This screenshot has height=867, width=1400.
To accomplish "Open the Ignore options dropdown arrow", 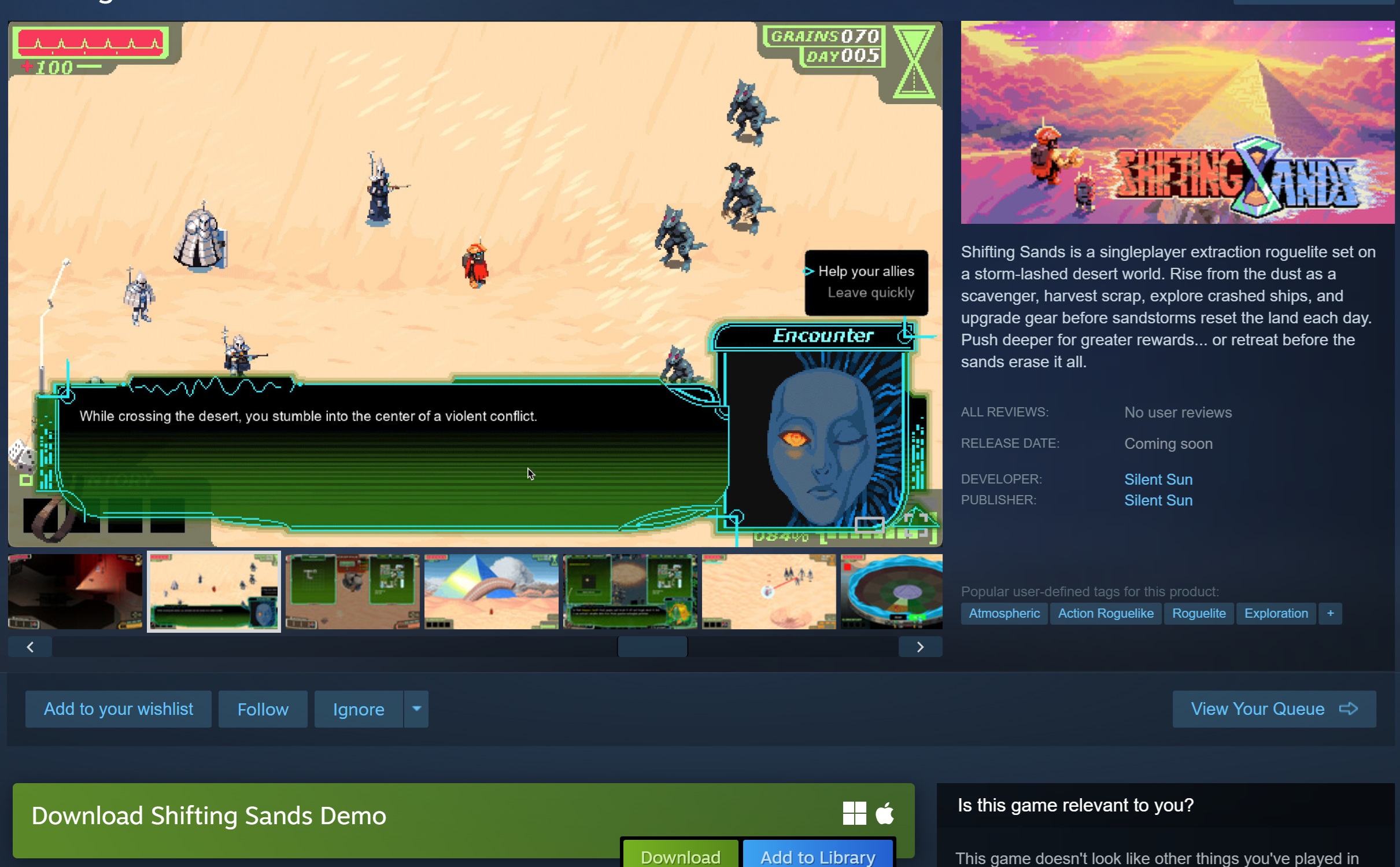I will [x=416, y=709].
